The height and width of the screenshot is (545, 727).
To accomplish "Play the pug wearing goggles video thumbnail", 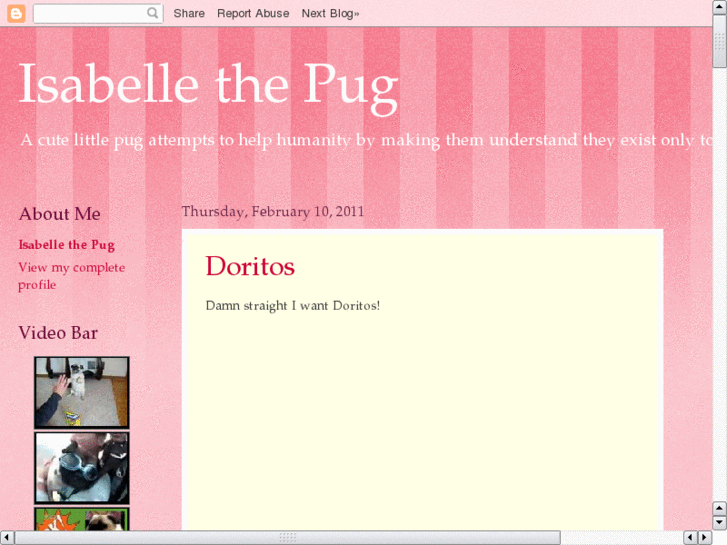I will pyautogui.click(x=82, y=468).
